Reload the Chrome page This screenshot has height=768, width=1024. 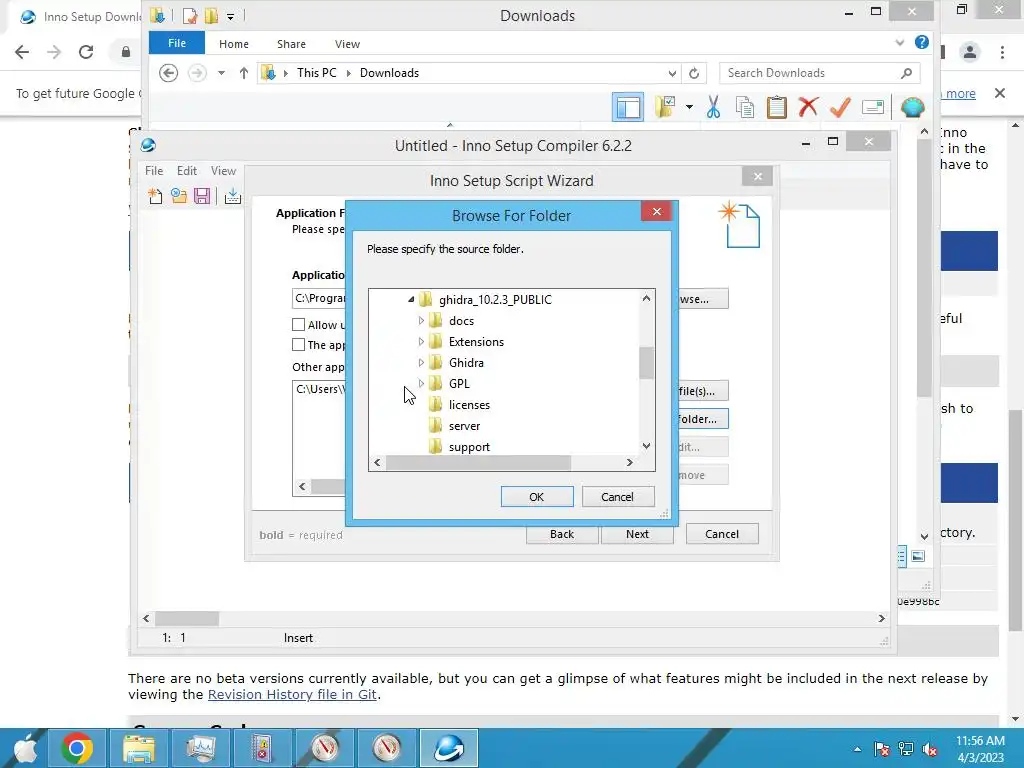click(x=86, y=52)
